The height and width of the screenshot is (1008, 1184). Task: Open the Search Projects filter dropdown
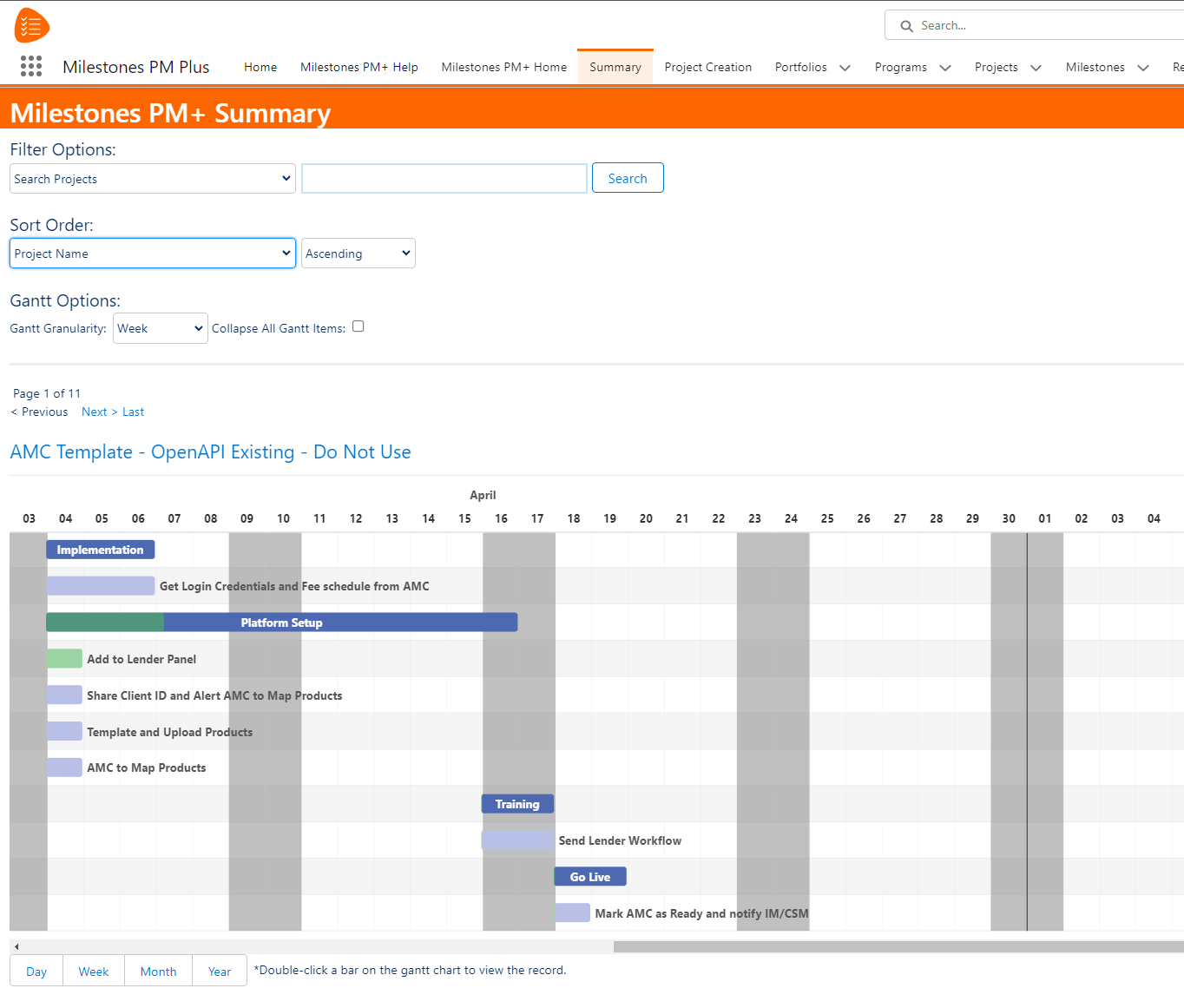point(153,179)
